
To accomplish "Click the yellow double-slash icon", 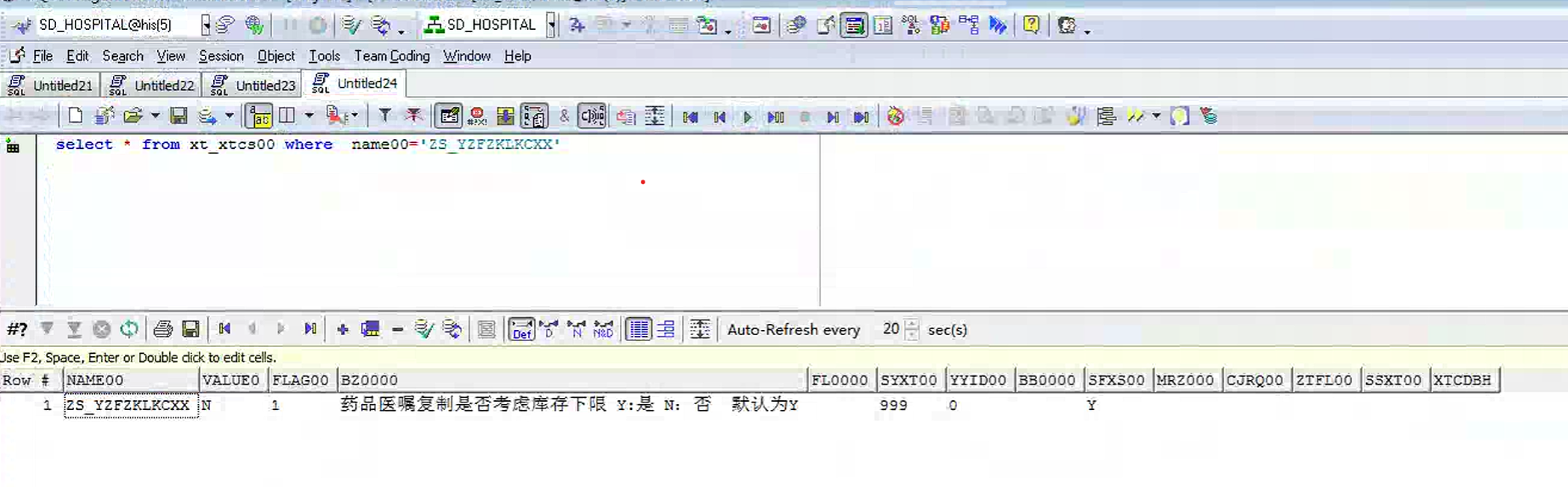I will (1136, 116).
